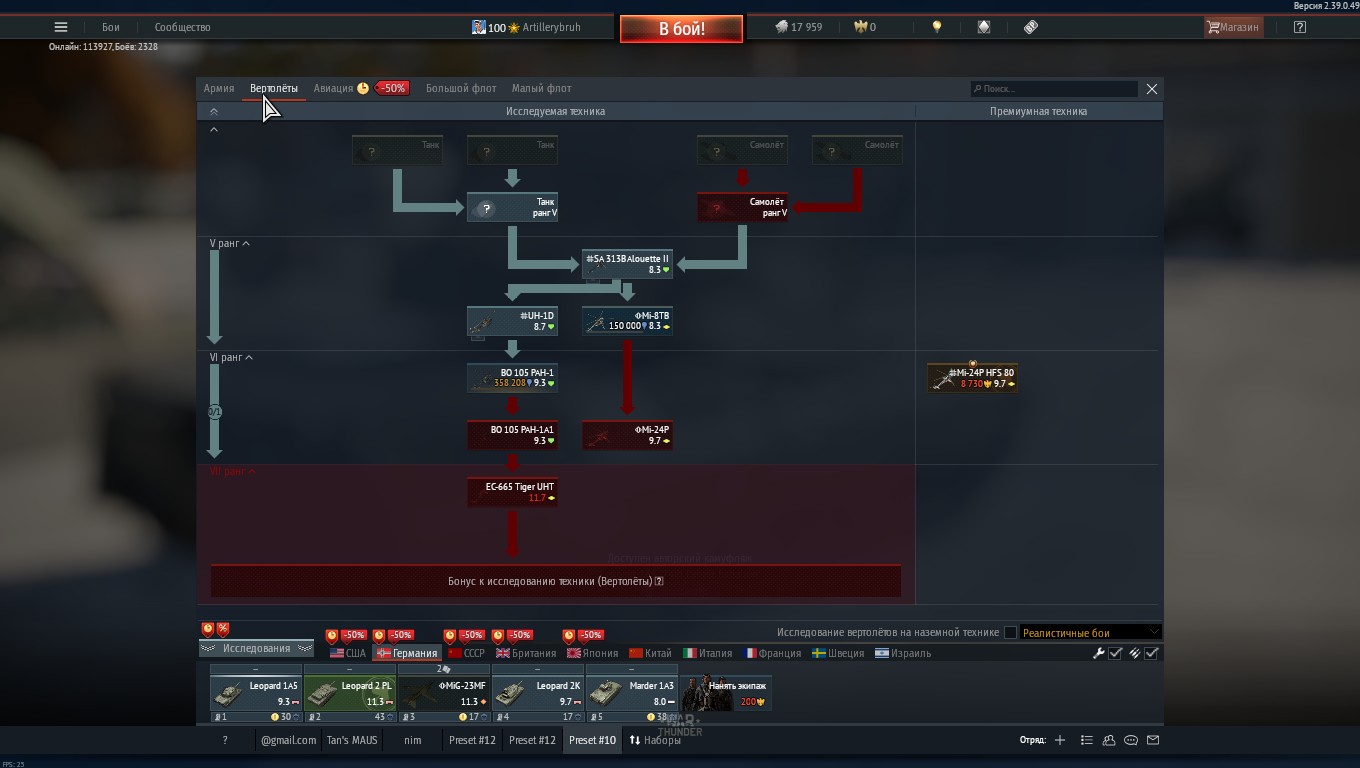Open the contacts friends icon
The image size is (1360, 768).
click(1109, 740)
